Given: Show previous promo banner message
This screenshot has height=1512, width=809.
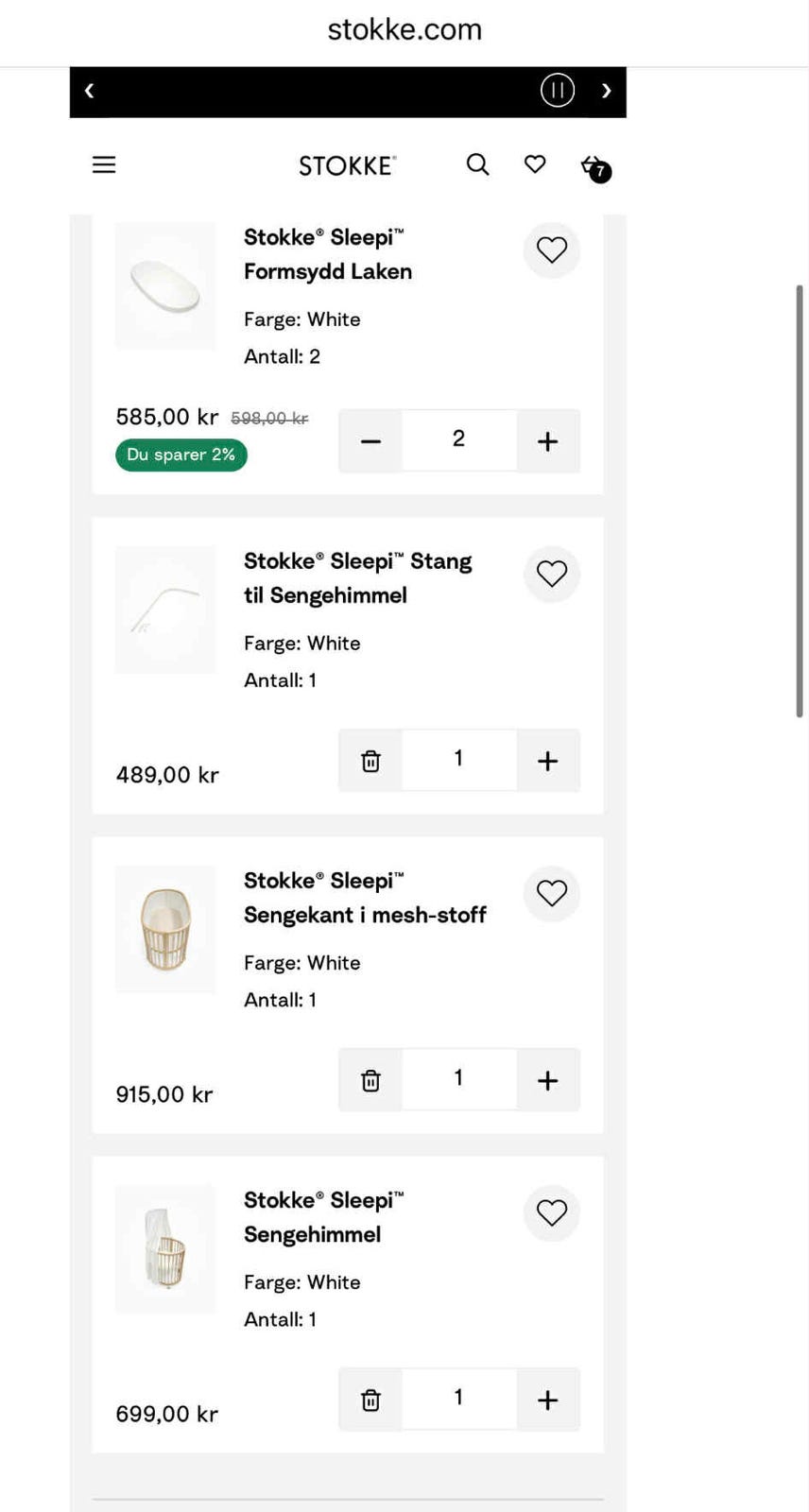Looking at the screenshot, I should 90,91.
